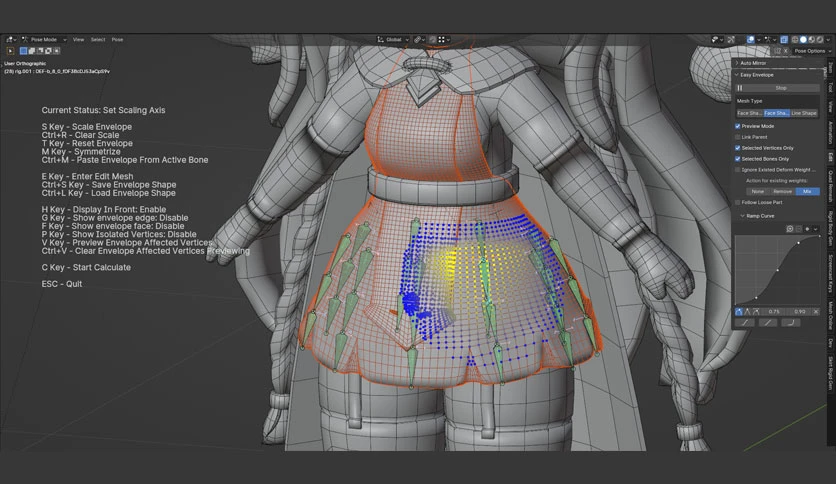Click the Stop button
836x484 pixels.
(781, 87)
